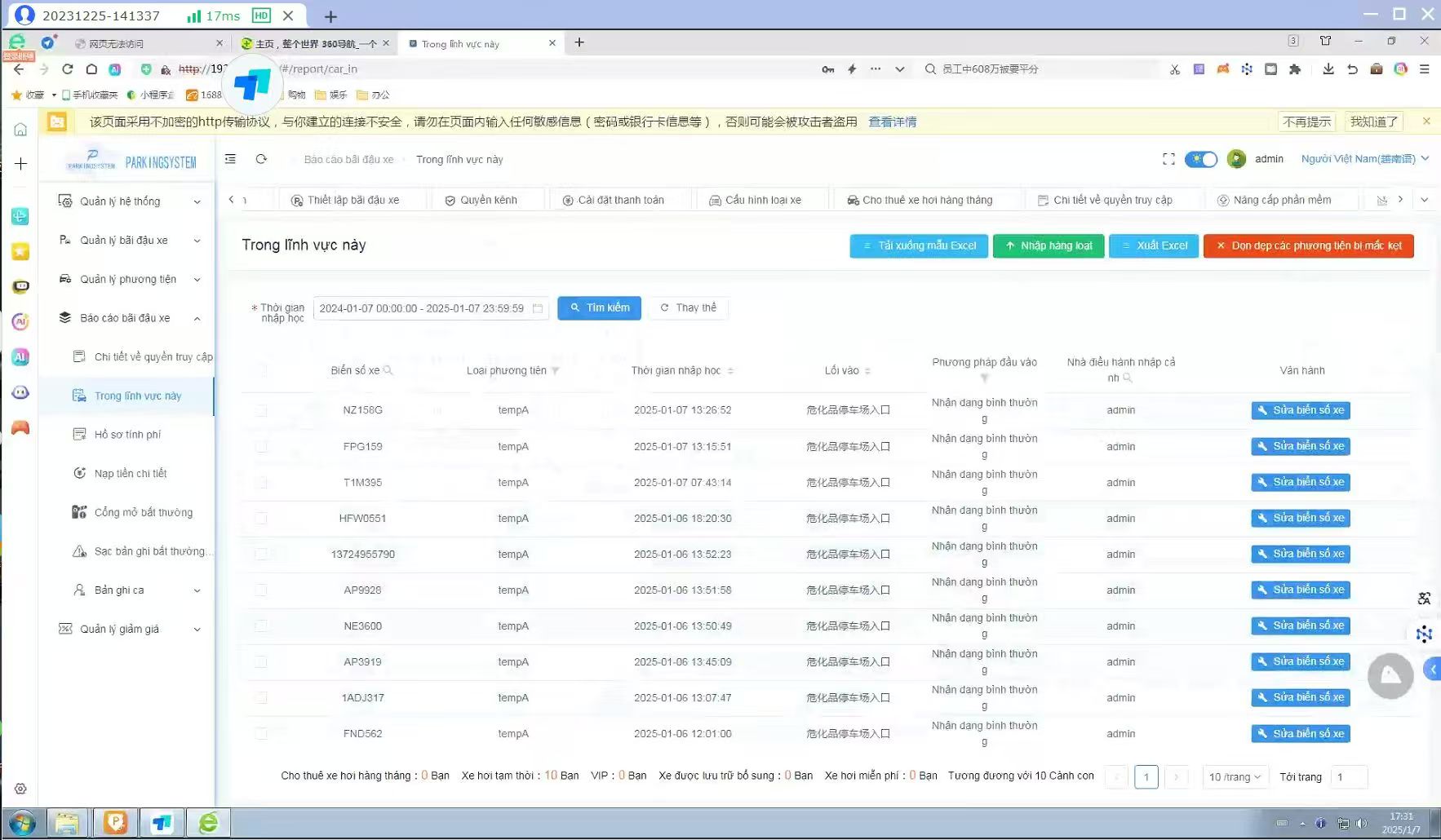This screenshot has height=840, width=1441.
Task: Click the Tìm kiếm search button
Action: (599, 308)
